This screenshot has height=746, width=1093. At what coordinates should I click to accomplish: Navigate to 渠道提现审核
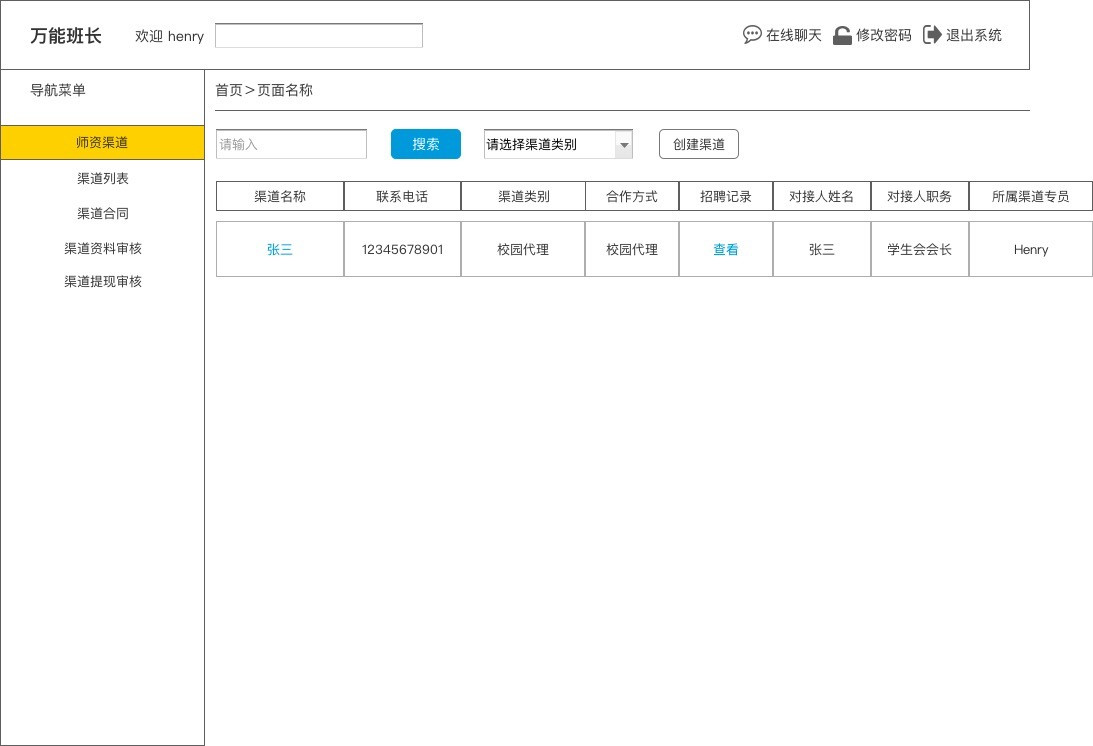pyautogui.click(x=102, y=282)
